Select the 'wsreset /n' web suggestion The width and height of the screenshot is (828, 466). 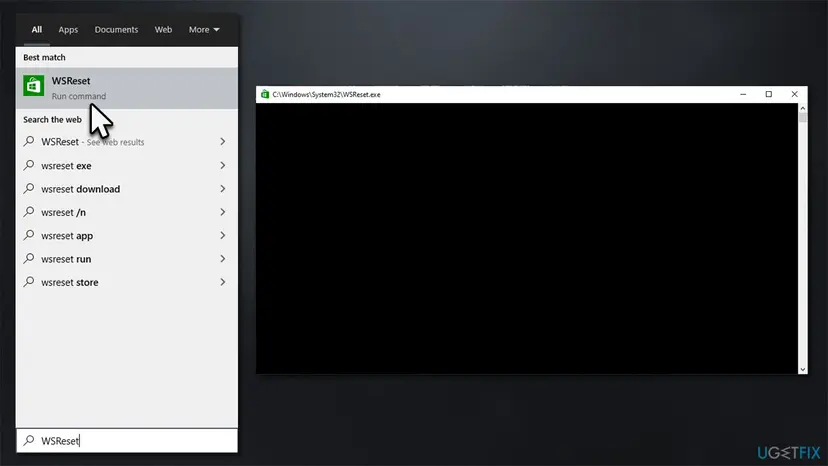click(127, 212)
